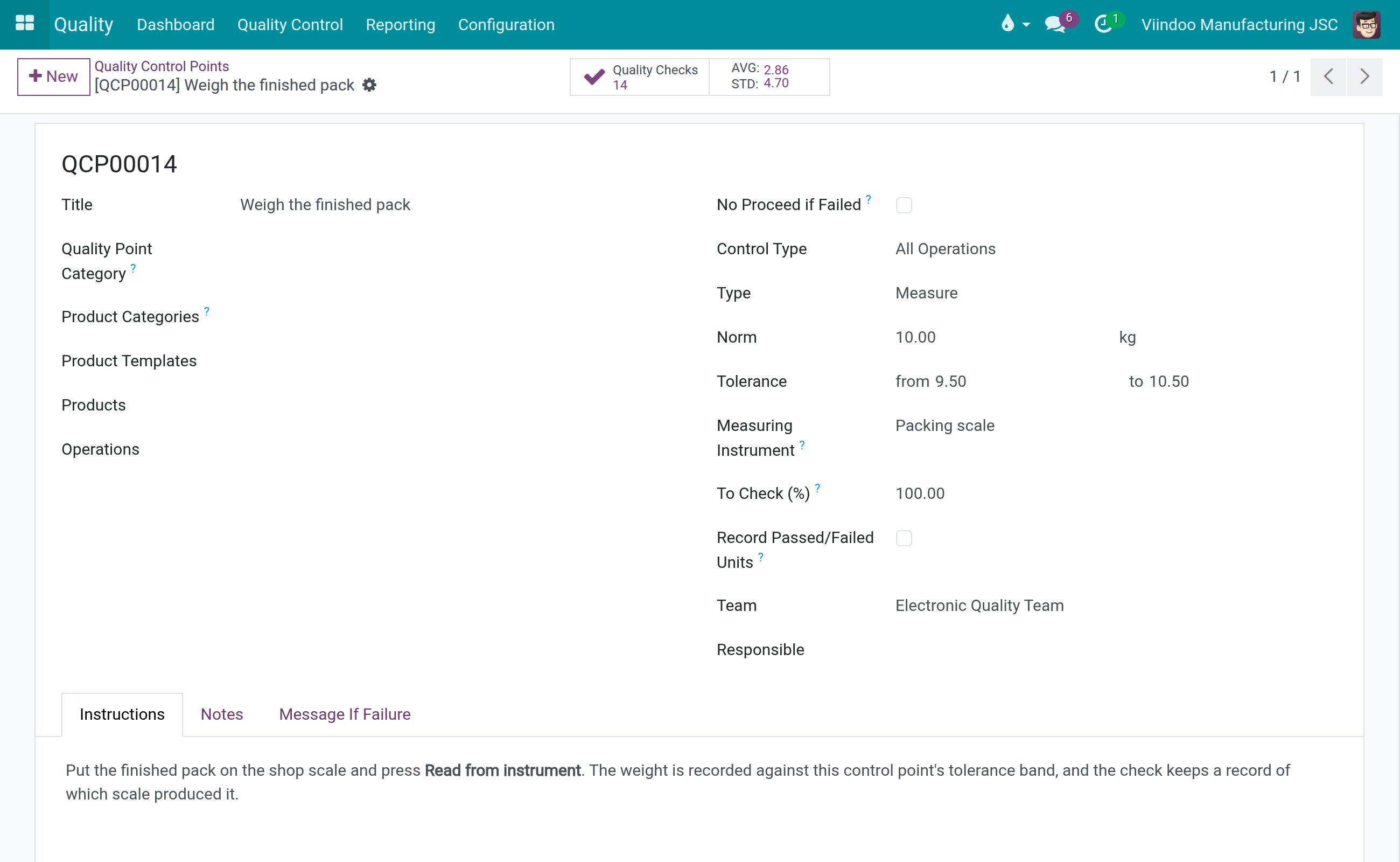Open the Reporting menu
Image resolution: width=1400 pixels, height=862 pixels.
(x=401, y=25)
